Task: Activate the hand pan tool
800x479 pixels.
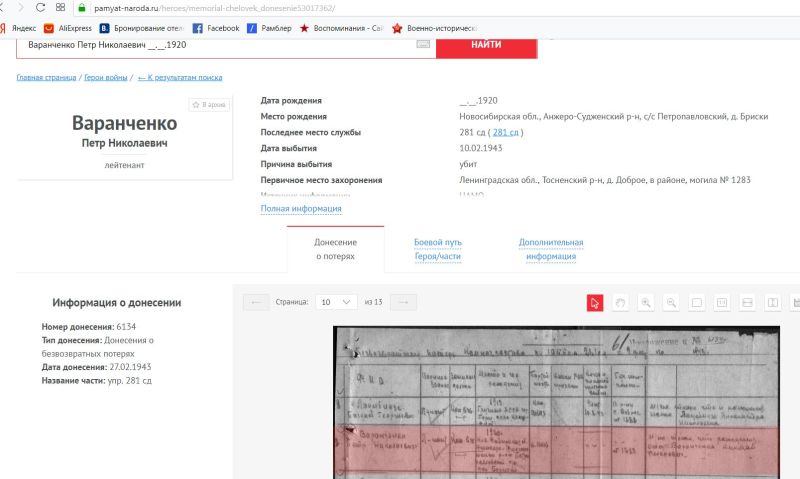Action: click(620, 302)
